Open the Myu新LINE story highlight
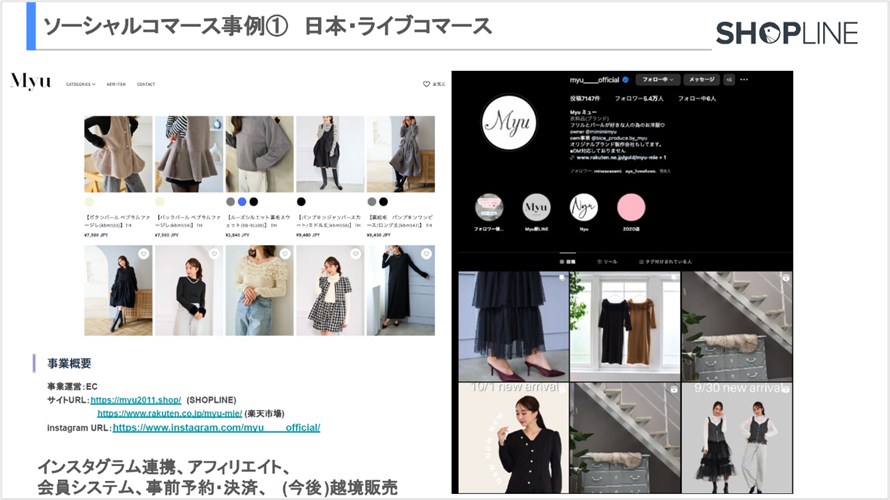 (536, 207)
